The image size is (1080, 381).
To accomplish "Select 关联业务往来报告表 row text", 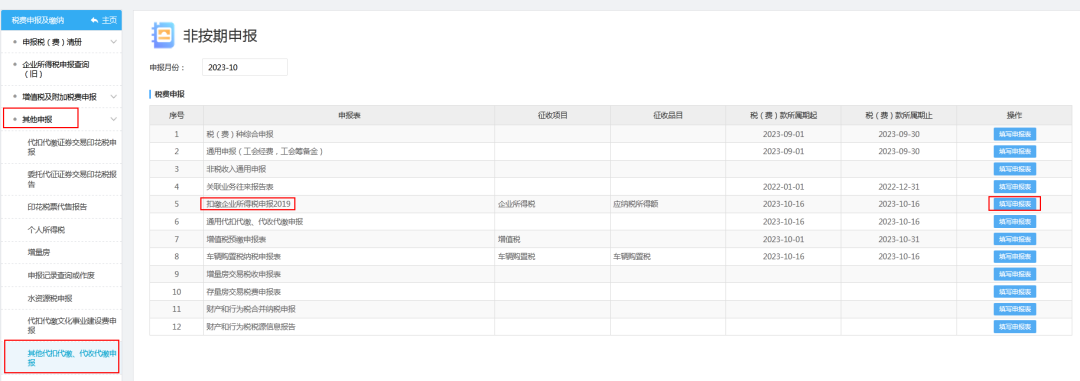I will click(x=240, y=187).
